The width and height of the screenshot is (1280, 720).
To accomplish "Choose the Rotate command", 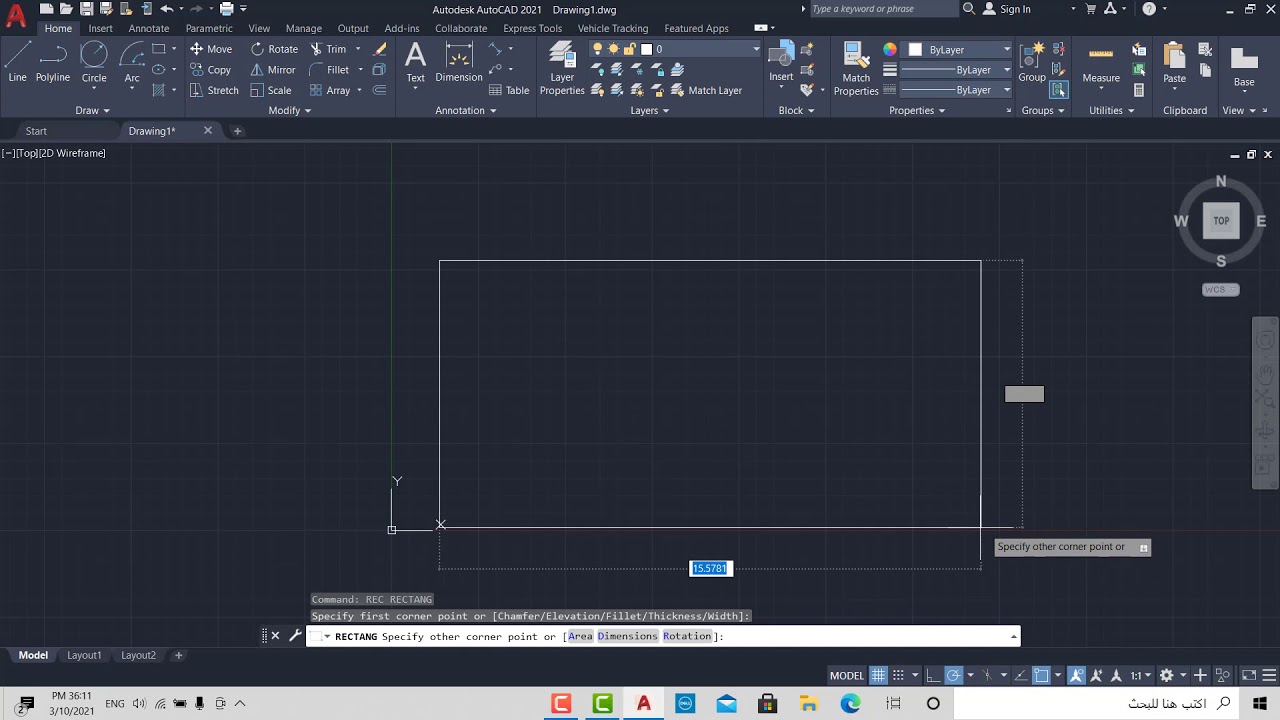I will tap(274, 49).
